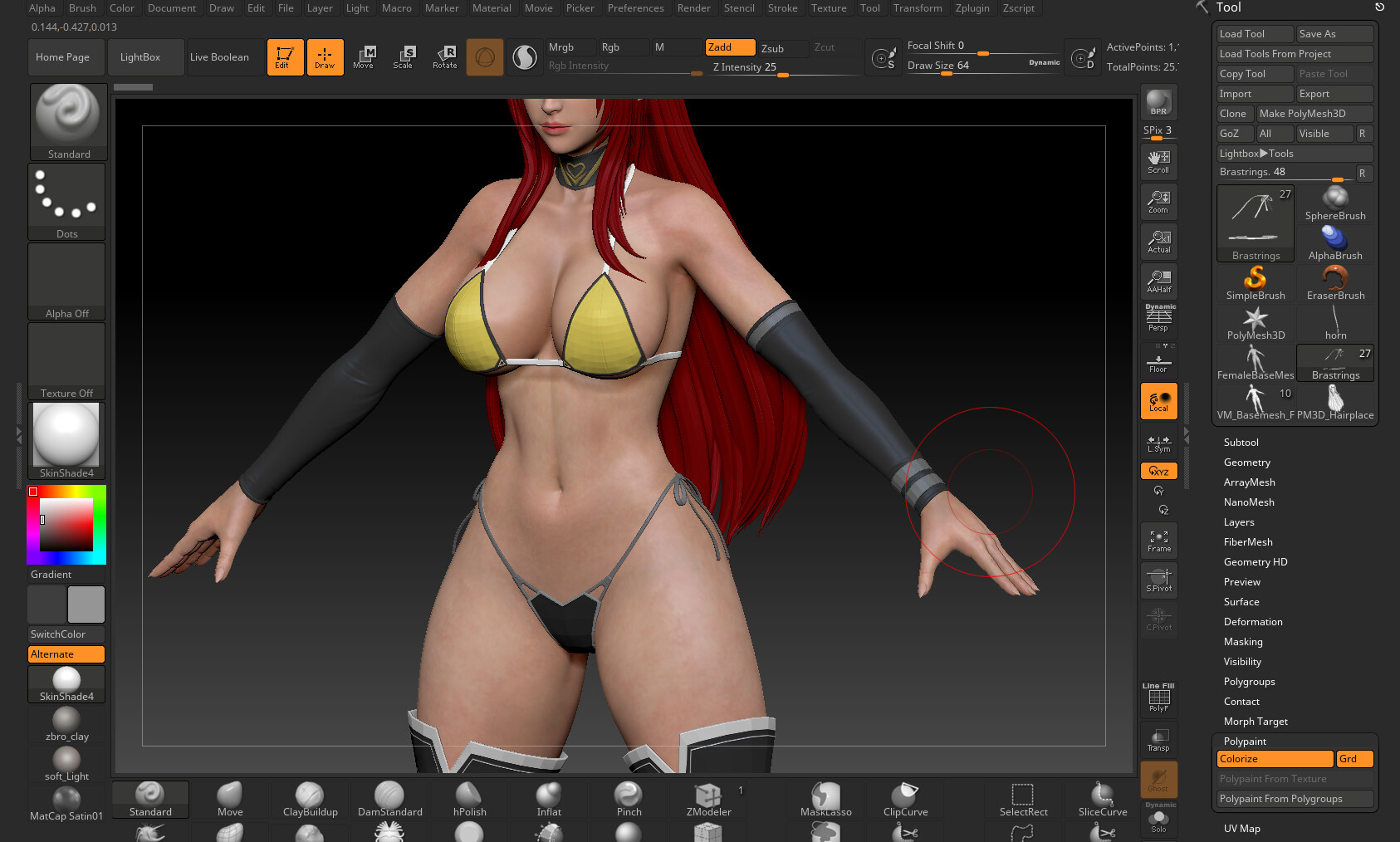The width and height of the screenshot is (1400, 842).
Task: Select the Move transform tool
Action: pyautogui.click(x=364, y=57)
